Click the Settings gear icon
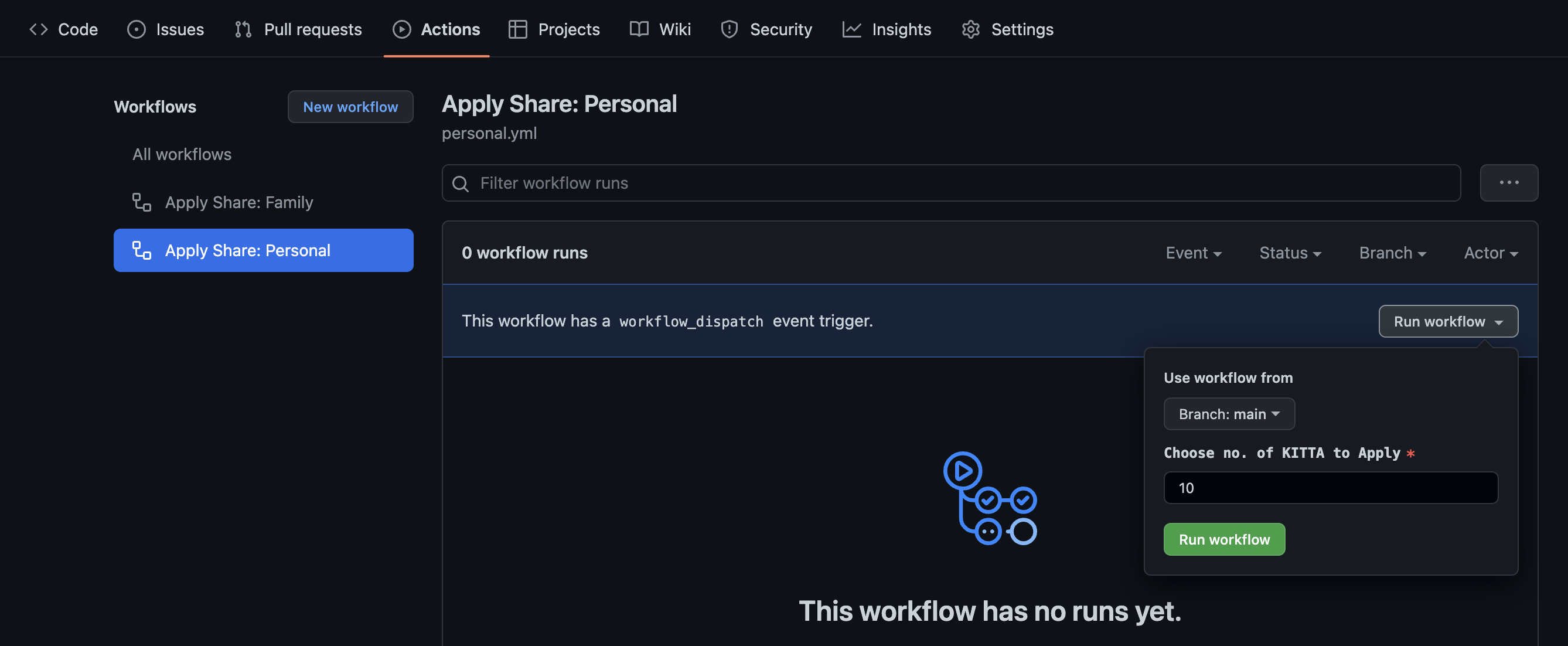The height and width of the screenshot is (646, 1568). pos(971,29)
